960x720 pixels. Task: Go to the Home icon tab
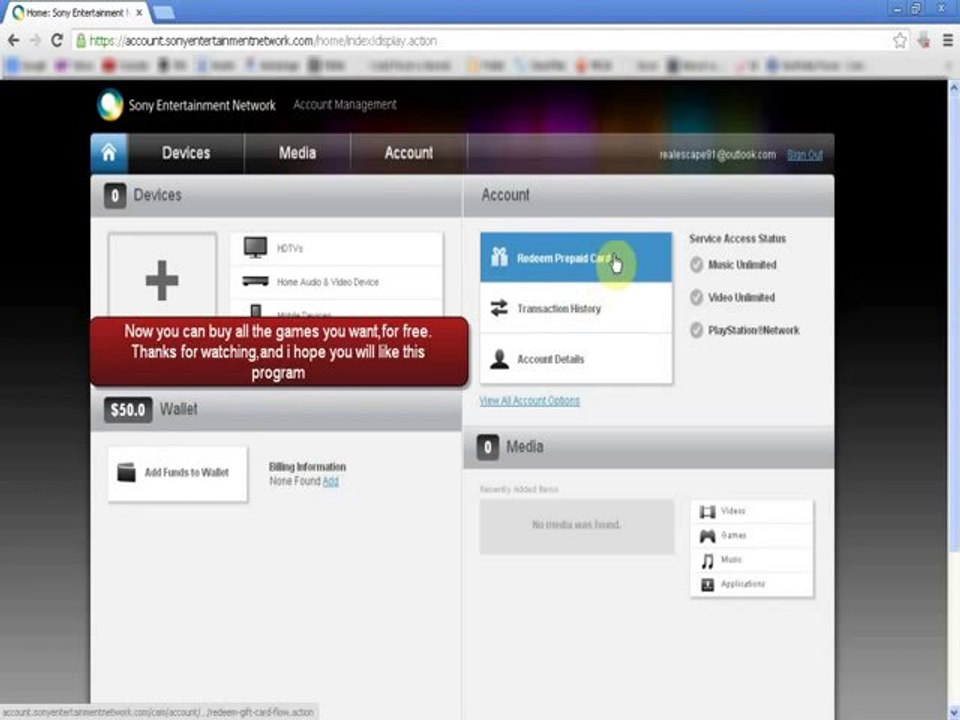pyautogui.click(x=109, y=152)
